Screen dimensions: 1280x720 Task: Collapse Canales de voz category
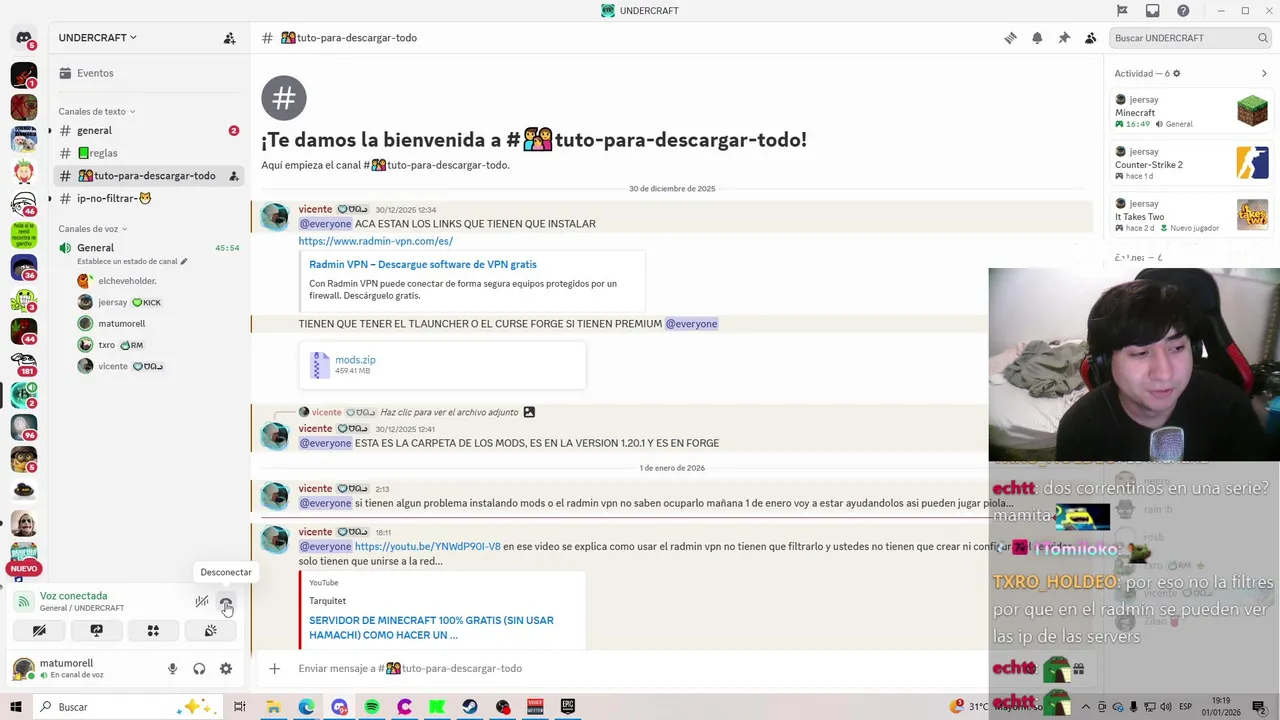[x=92, y=229]
